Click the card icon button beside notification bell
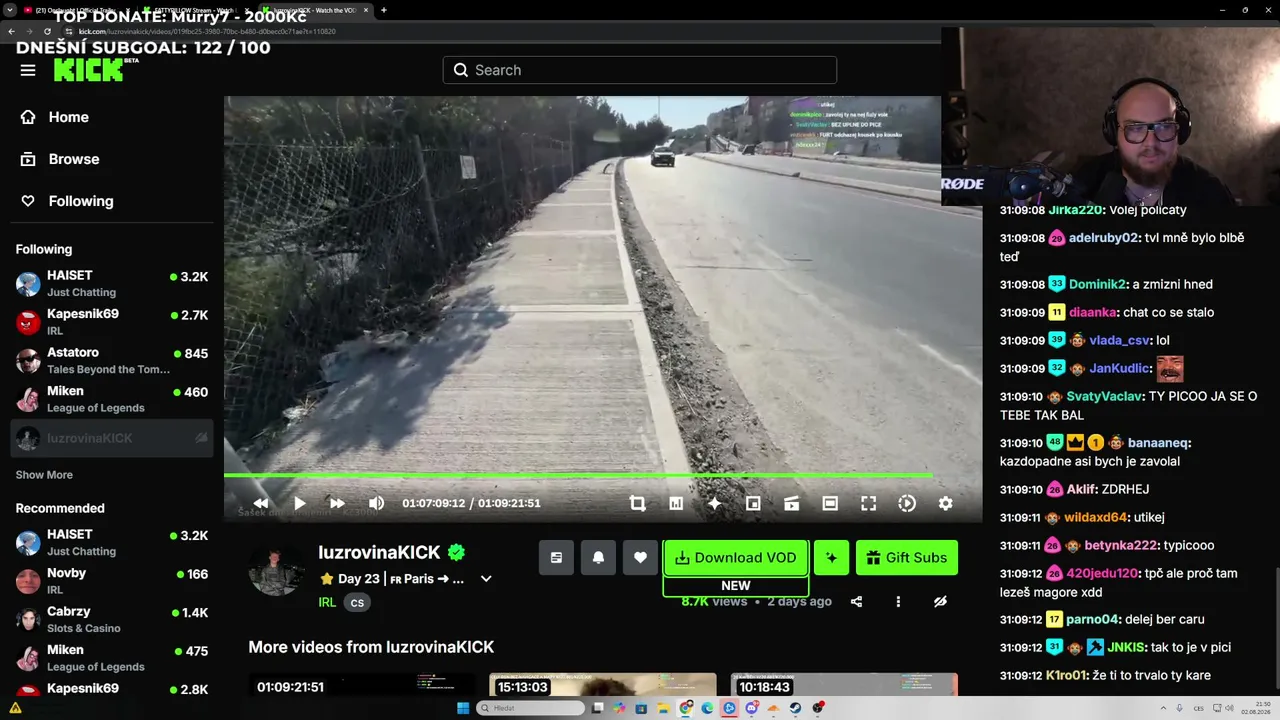 point(556,558)
